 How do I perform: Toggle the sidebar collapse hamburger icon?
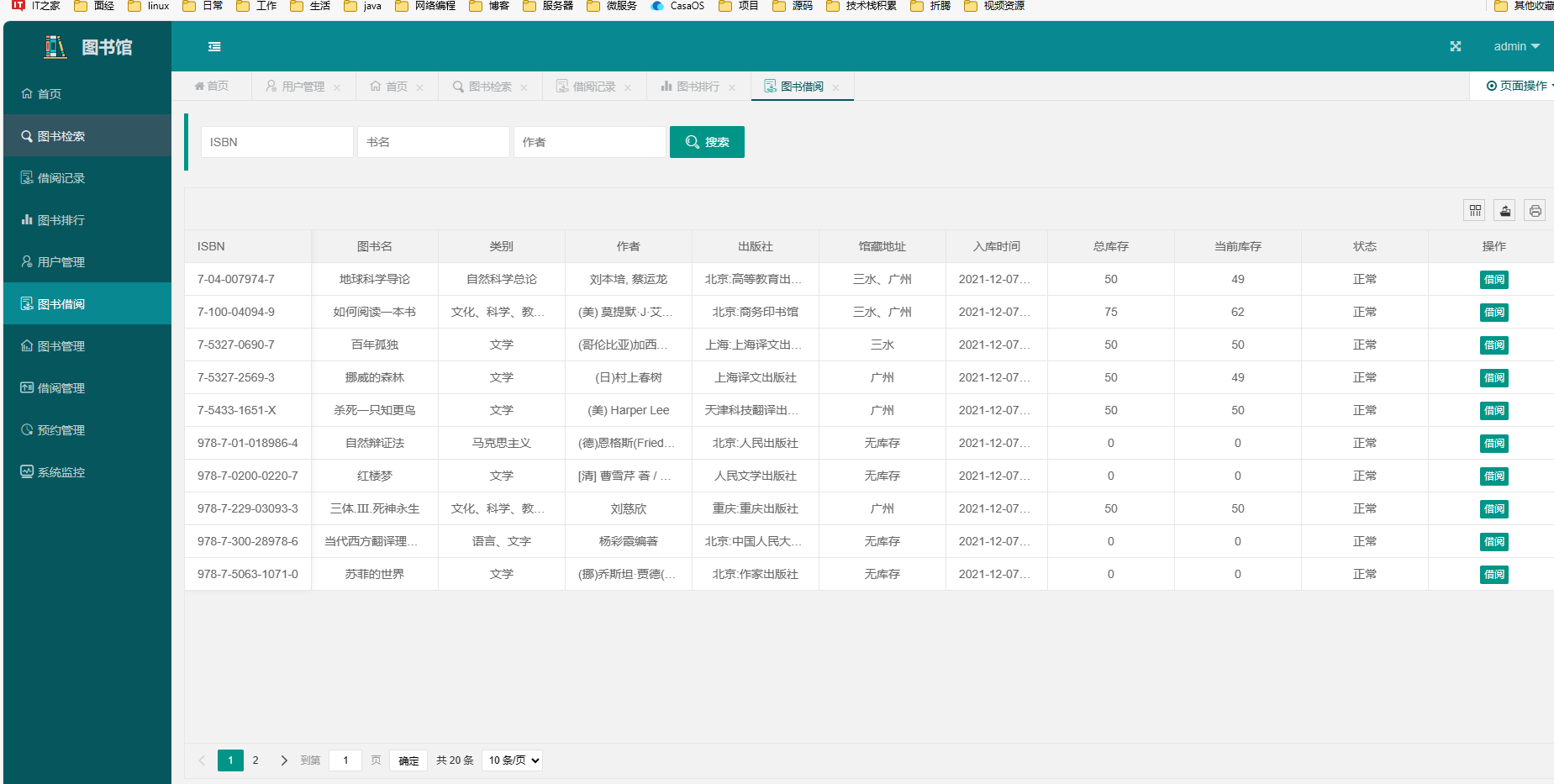click(x=214, y=47)
